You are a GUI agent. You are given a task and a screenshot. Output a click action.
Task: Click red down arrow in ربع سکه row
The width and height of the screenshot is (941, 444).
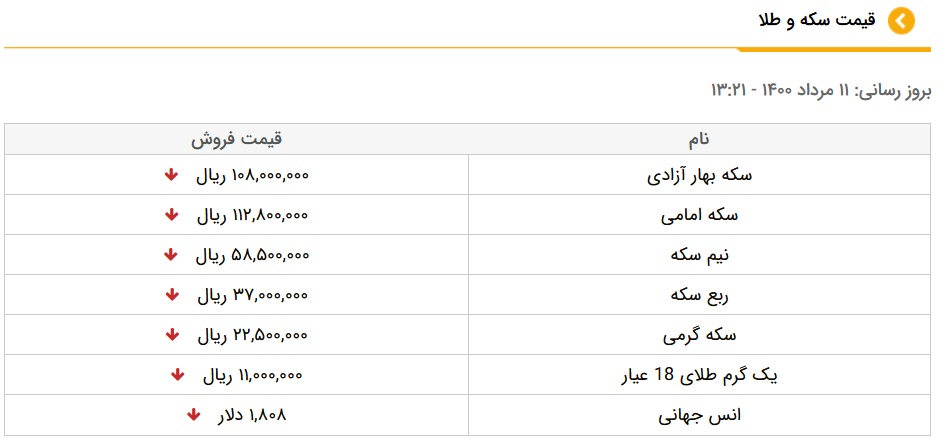(x=171, y=295)
